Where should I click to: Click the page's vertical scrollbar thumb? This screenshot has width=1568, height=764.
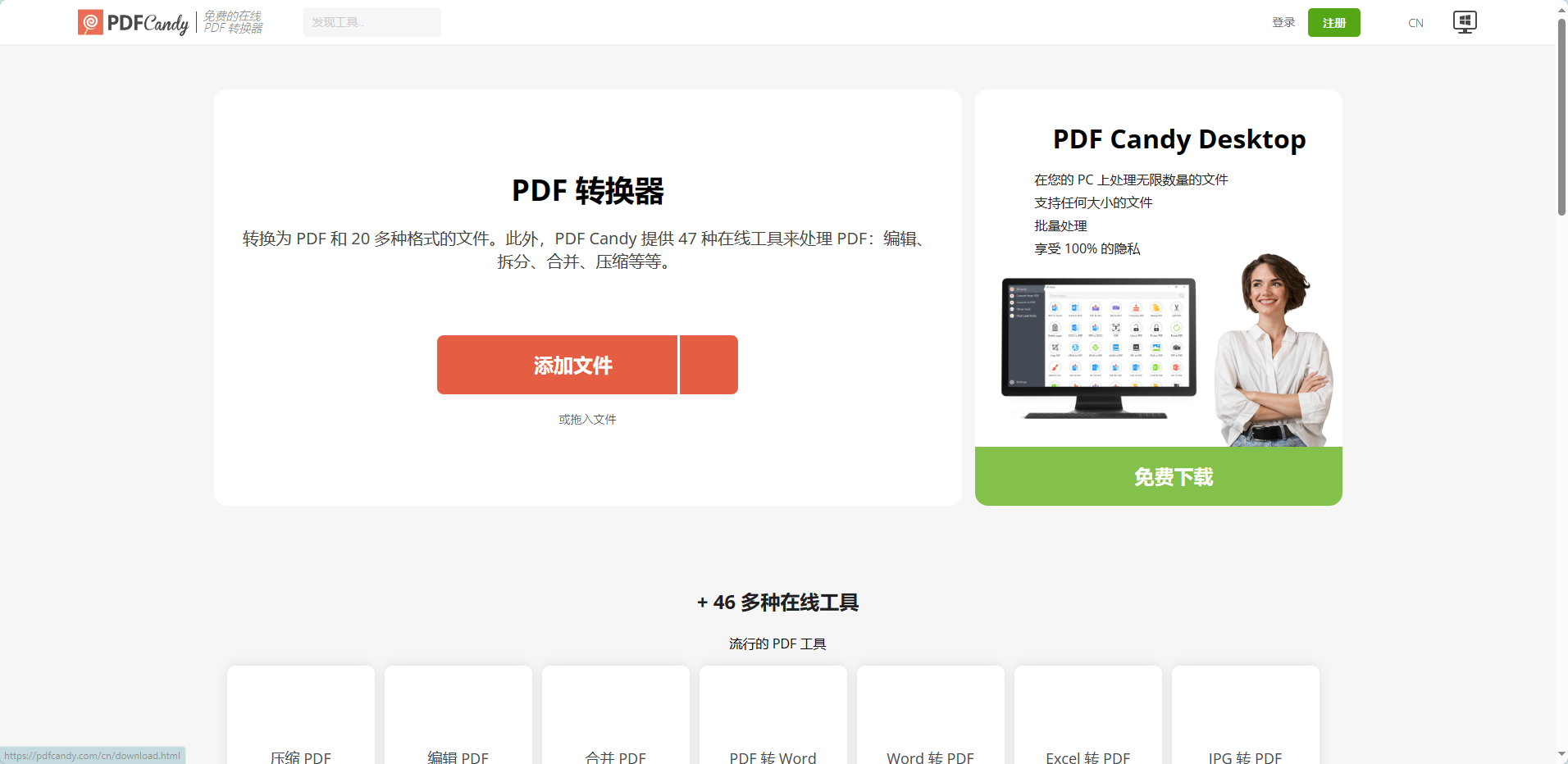1561,116
